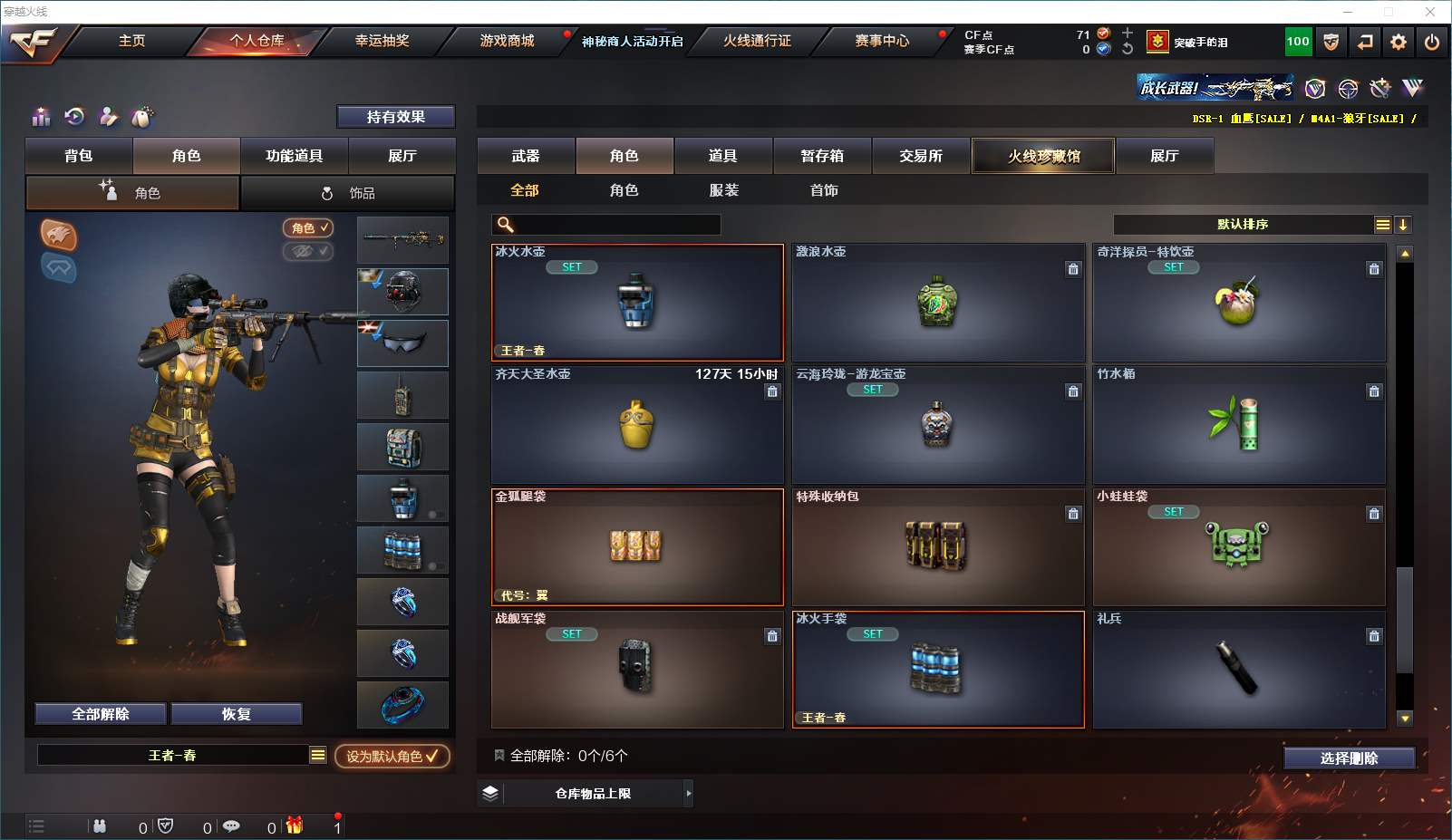This screenshot has height=840, width=1452.
Task: Switch to the 火线珍藏馆 tab
Action: coord(1043,156)
